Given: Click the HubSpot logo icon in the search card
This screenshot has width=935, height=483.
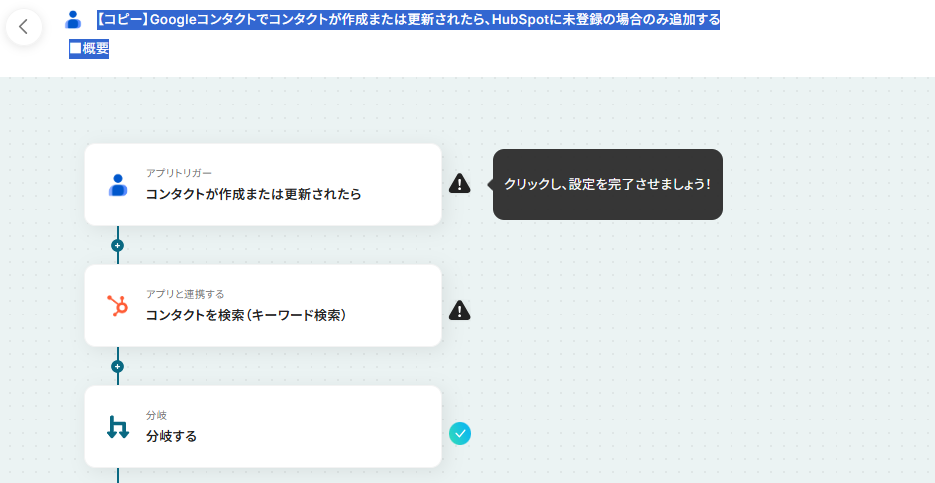Looking at the screenshot, I should click(x=117, y=306).
